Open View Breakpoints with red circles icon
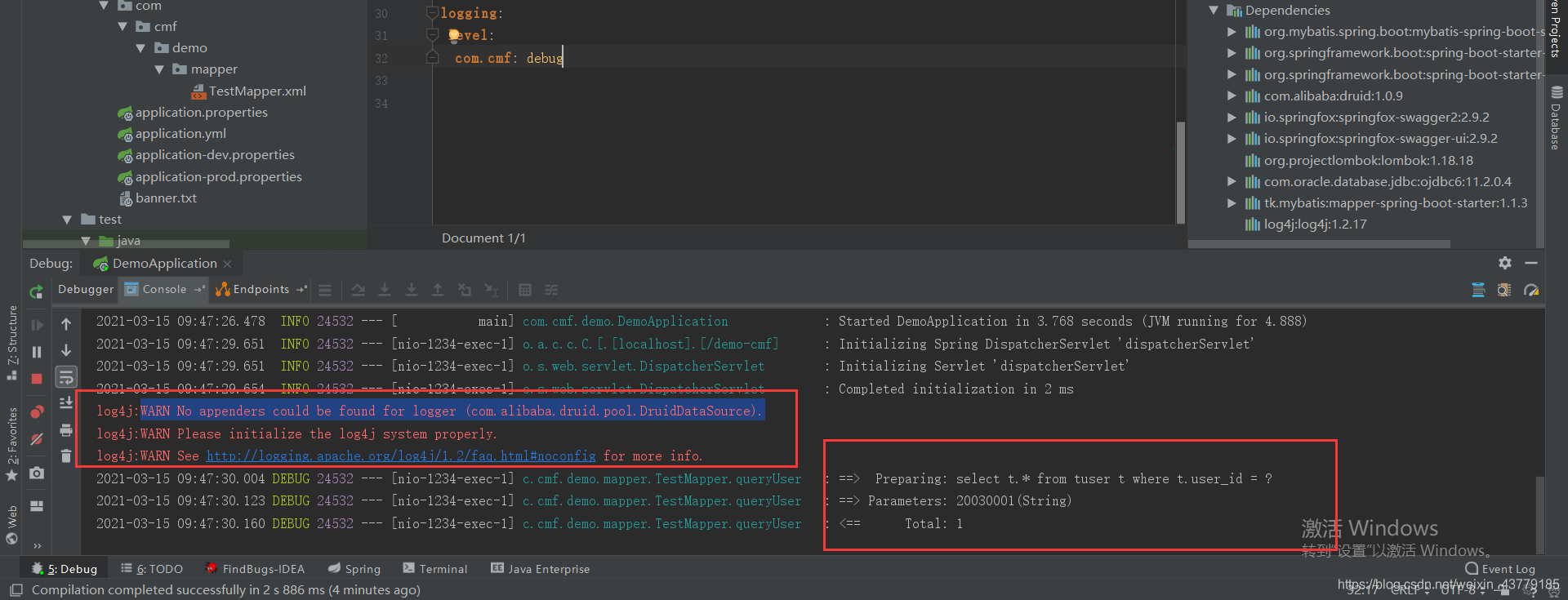 [x=37, y=412]
